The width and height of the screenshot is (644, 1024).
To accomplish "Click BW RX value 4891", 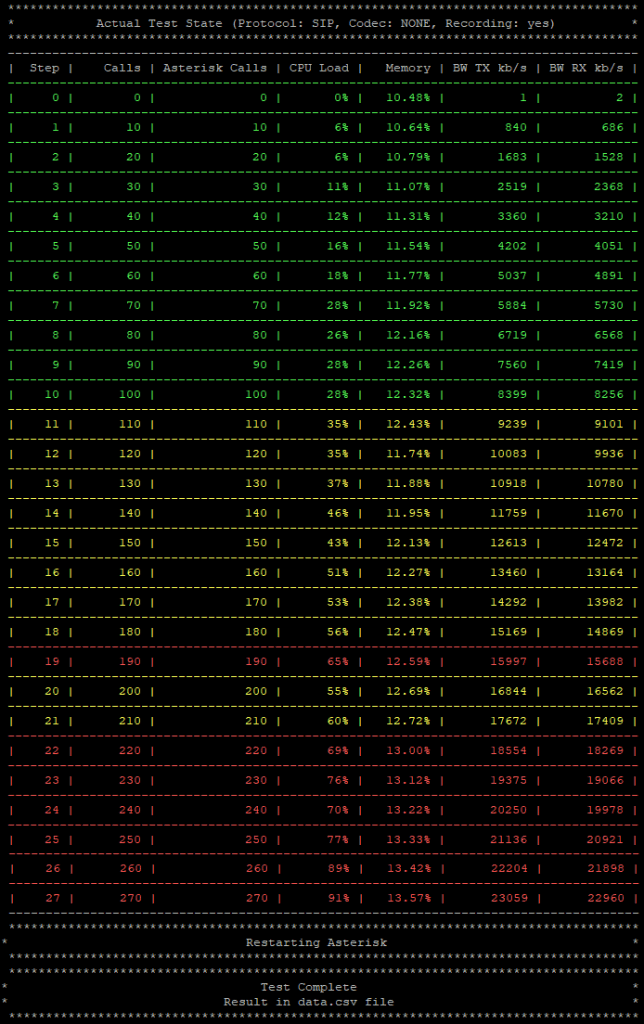I will (609, 276).
